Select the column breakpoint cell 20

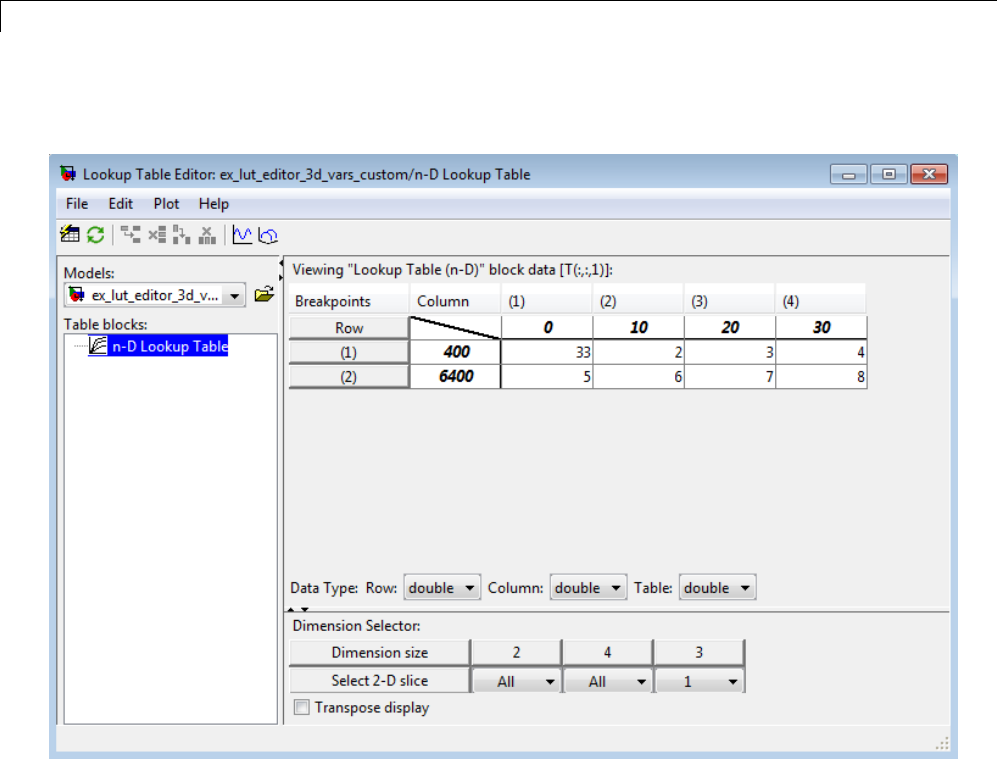tap(730, 327)
